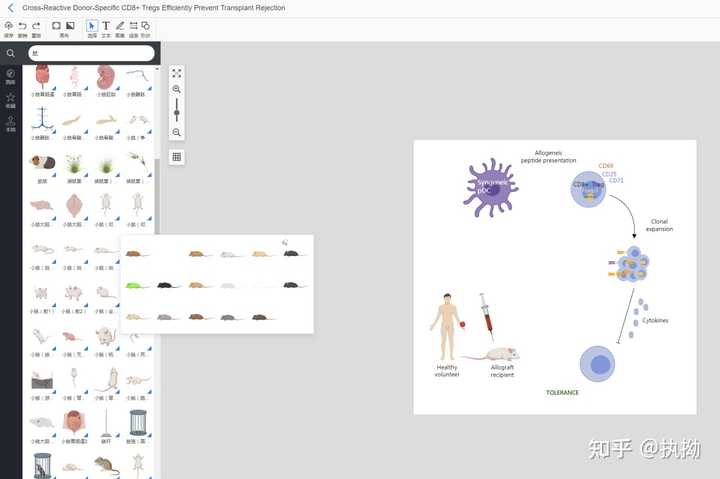Fit canvas to screen with the expand icon
This screenshot has height=479, width=720.
[x=177, y=73]
